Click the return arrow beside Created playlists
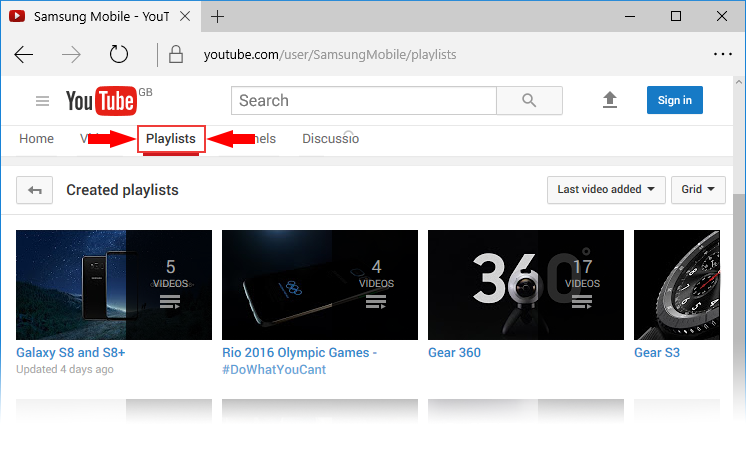746x458 pixels. pyautogui.click(x=34, y=190)
